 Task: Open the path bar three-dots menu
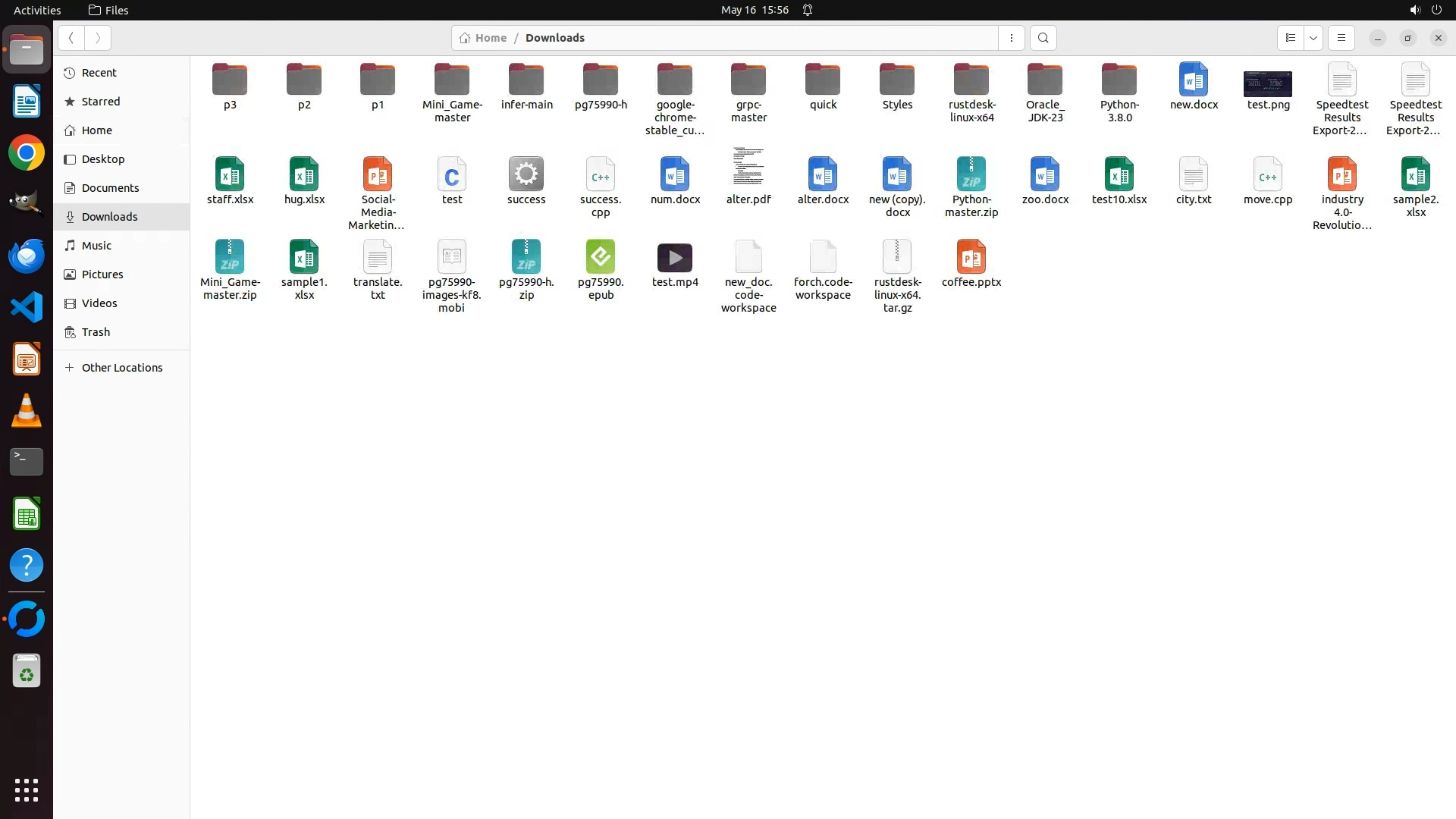pos(1011,38)
